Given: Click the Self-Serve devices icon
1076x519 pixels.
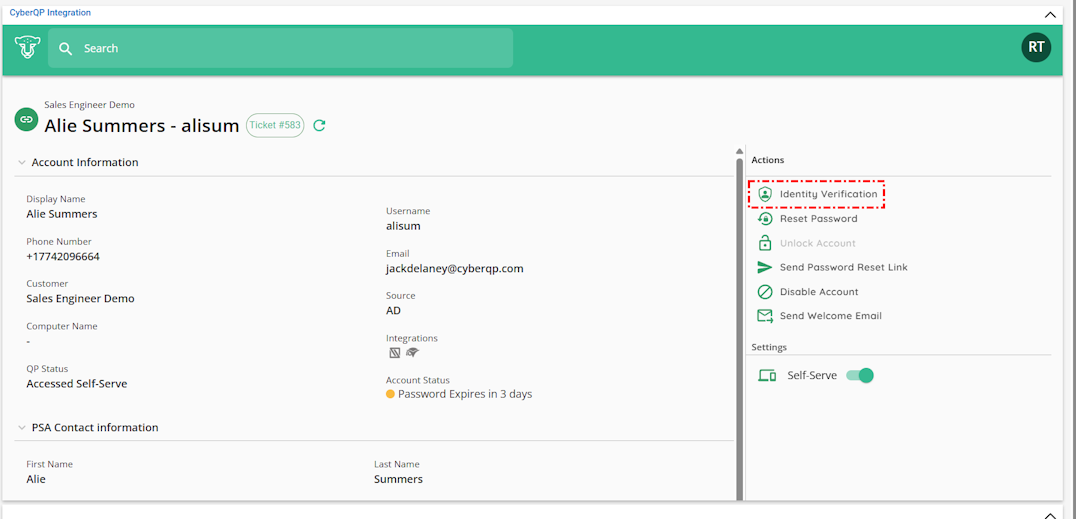Looking at the screenshot, I should (767, 376).
